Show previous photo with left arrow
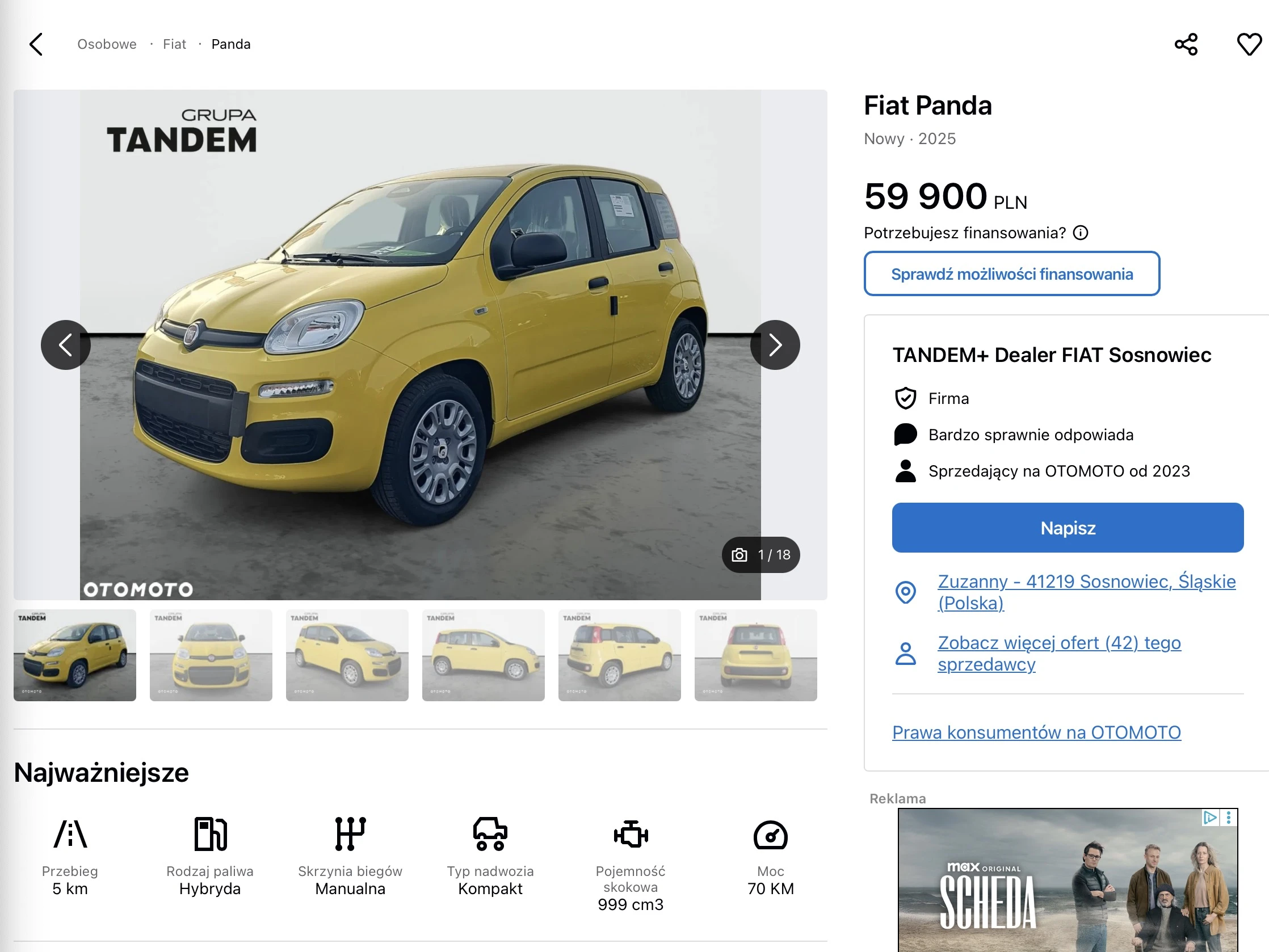Viewport: 1269px width, 952px height. (66, 345)
